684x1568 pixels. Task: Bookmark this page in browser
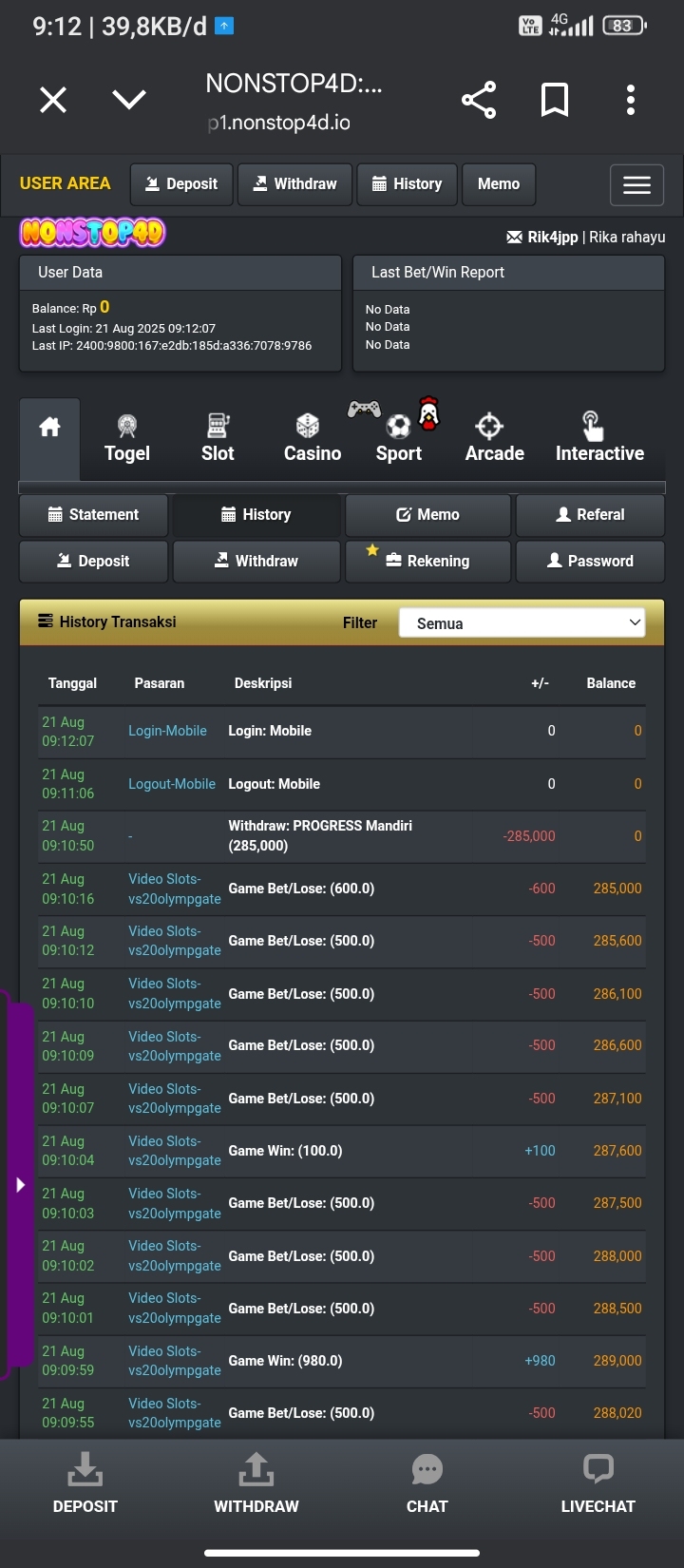[555, 100]
